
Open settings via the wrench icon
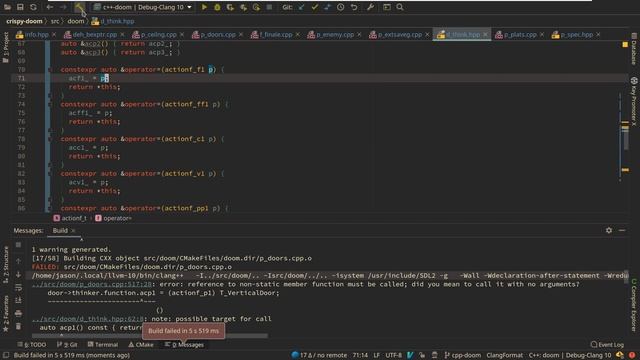pos(370,7)
